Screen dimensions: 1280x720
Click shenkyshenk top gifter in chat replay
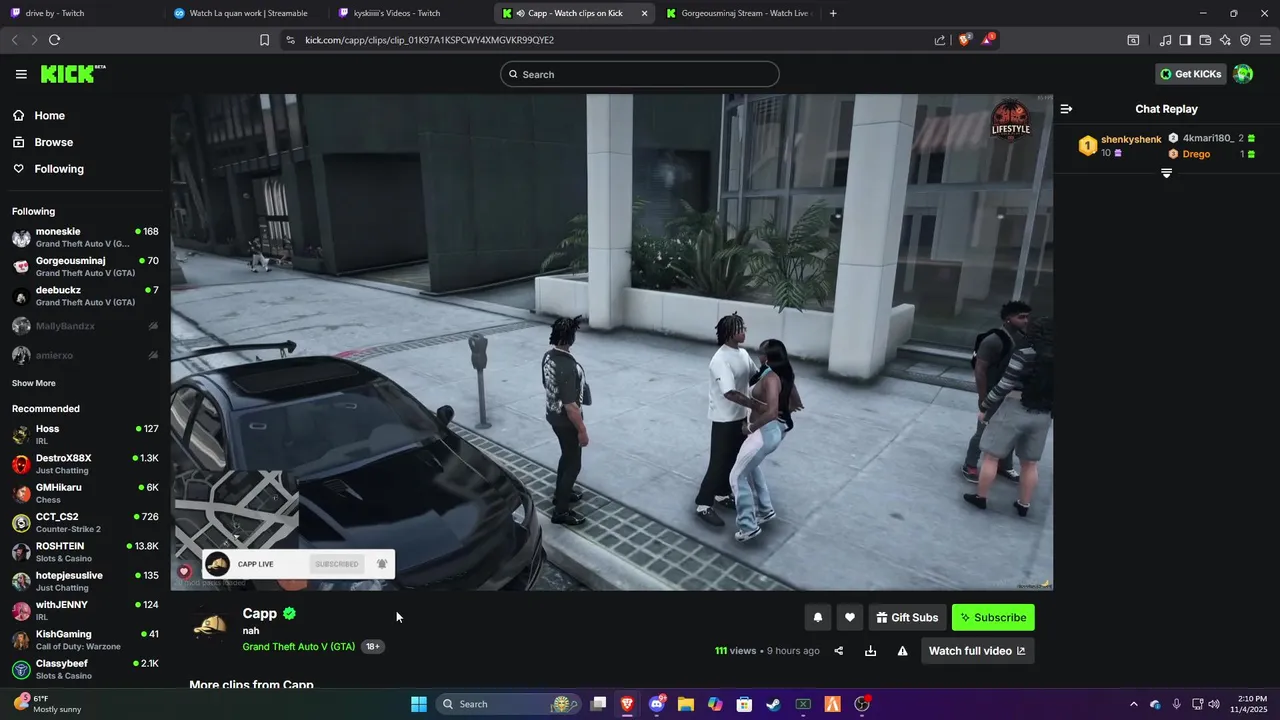1130,140
